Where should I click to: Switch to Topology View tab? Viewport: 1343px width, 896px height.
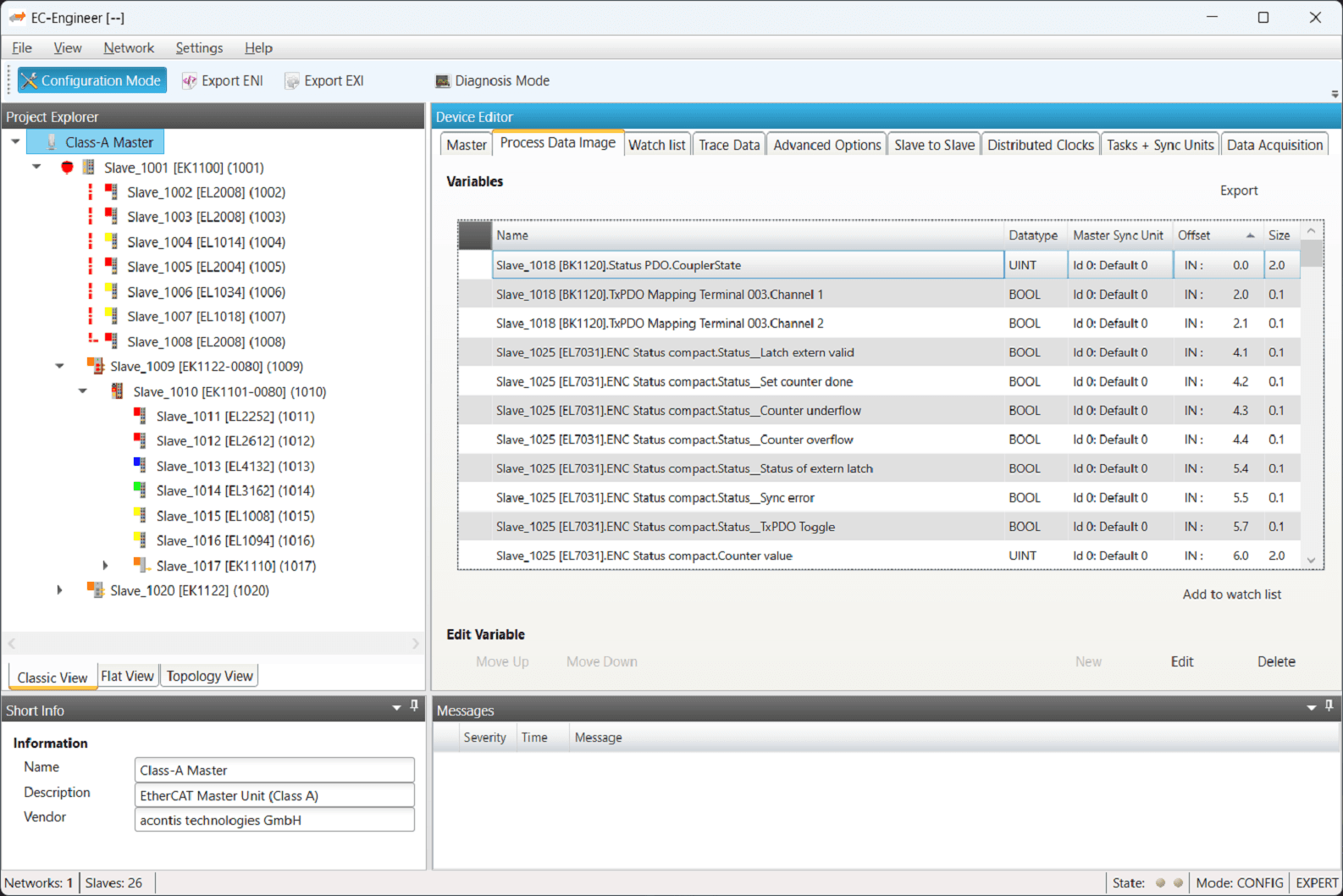coord(209,676)
